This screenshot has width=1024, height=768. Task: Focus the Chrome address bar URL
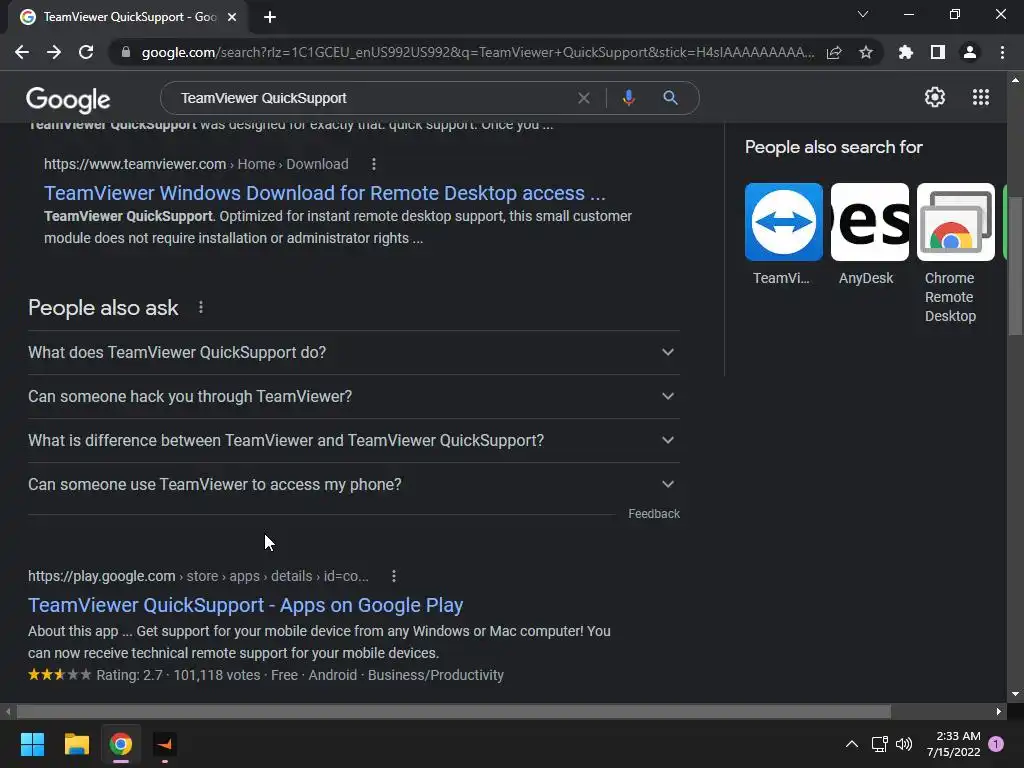(x=477, y=52)
